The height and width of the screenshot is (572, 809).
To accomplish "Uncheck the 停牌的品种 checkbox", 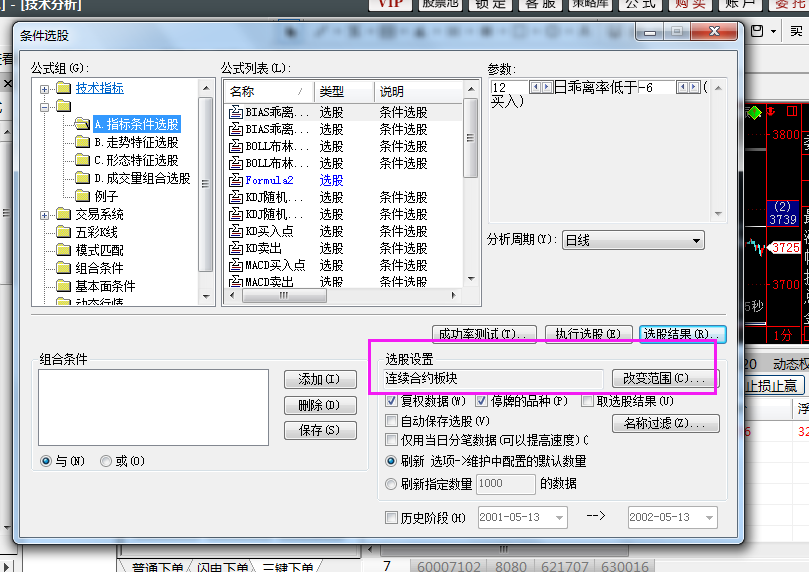I will coord(482,401).
